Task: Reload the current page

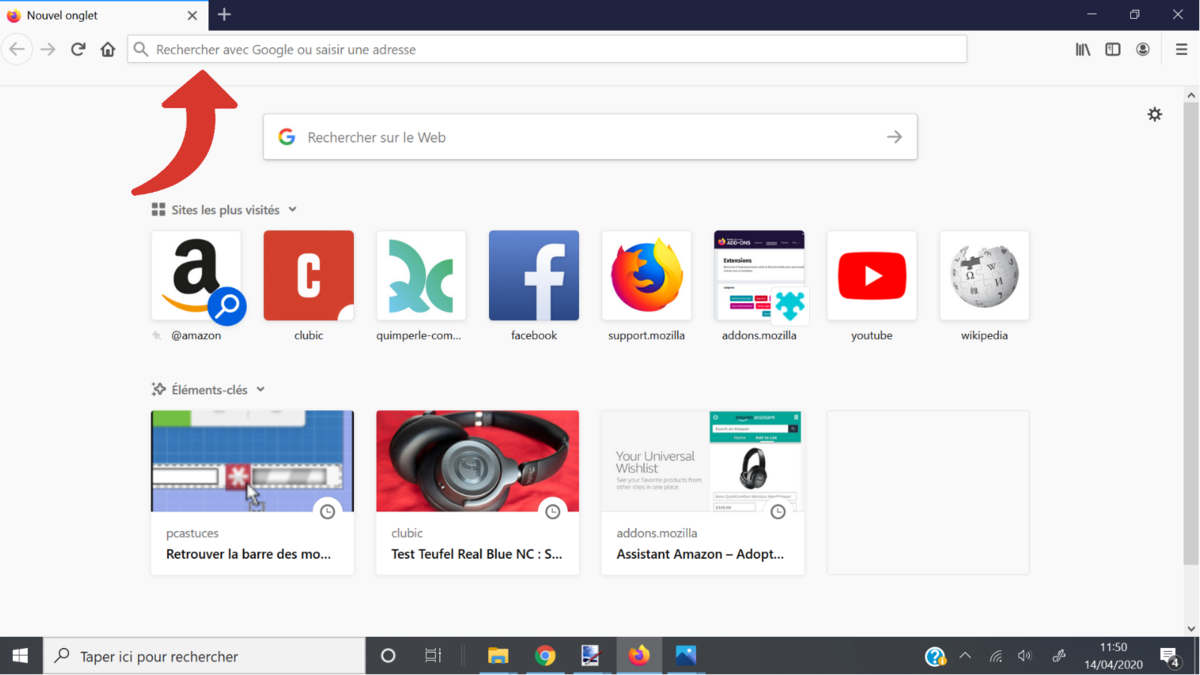Action: [78, 49]
